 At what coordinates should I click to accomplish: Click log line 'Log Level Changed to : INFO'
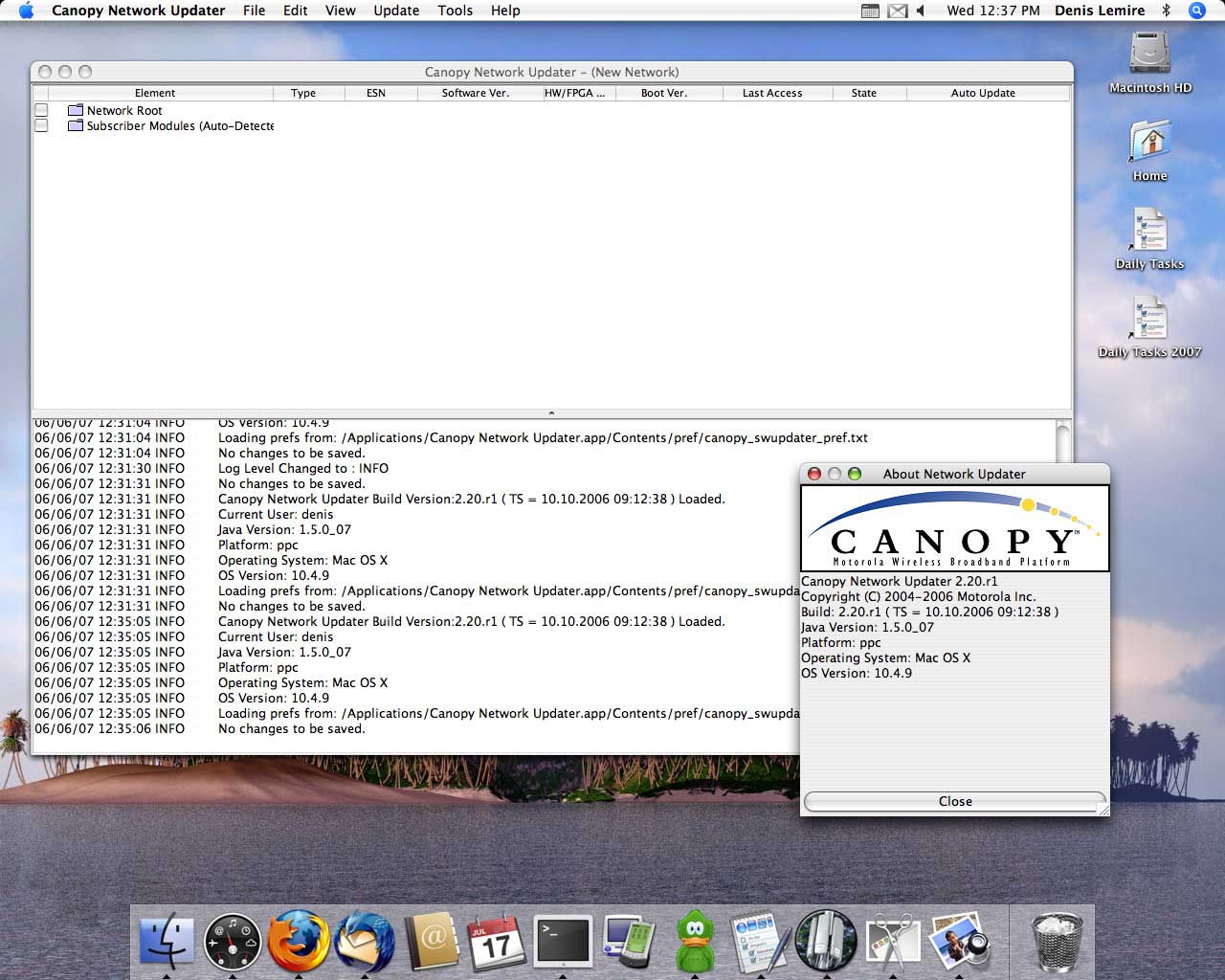(303, 468)
